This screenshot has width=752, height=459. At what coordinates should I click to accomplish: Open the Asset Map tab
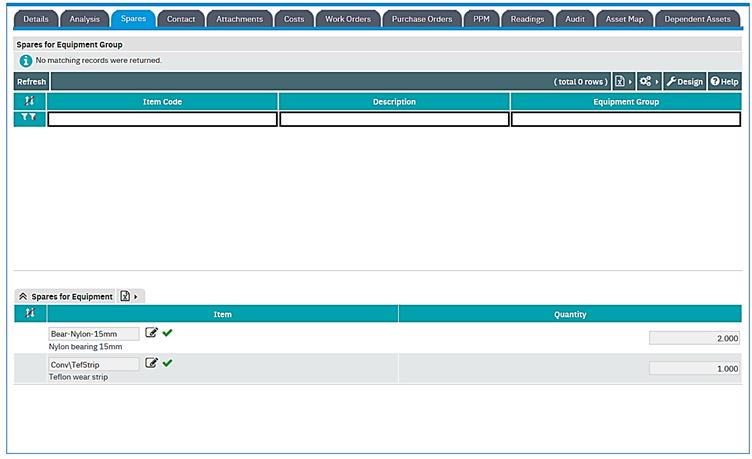click(624, 19)
